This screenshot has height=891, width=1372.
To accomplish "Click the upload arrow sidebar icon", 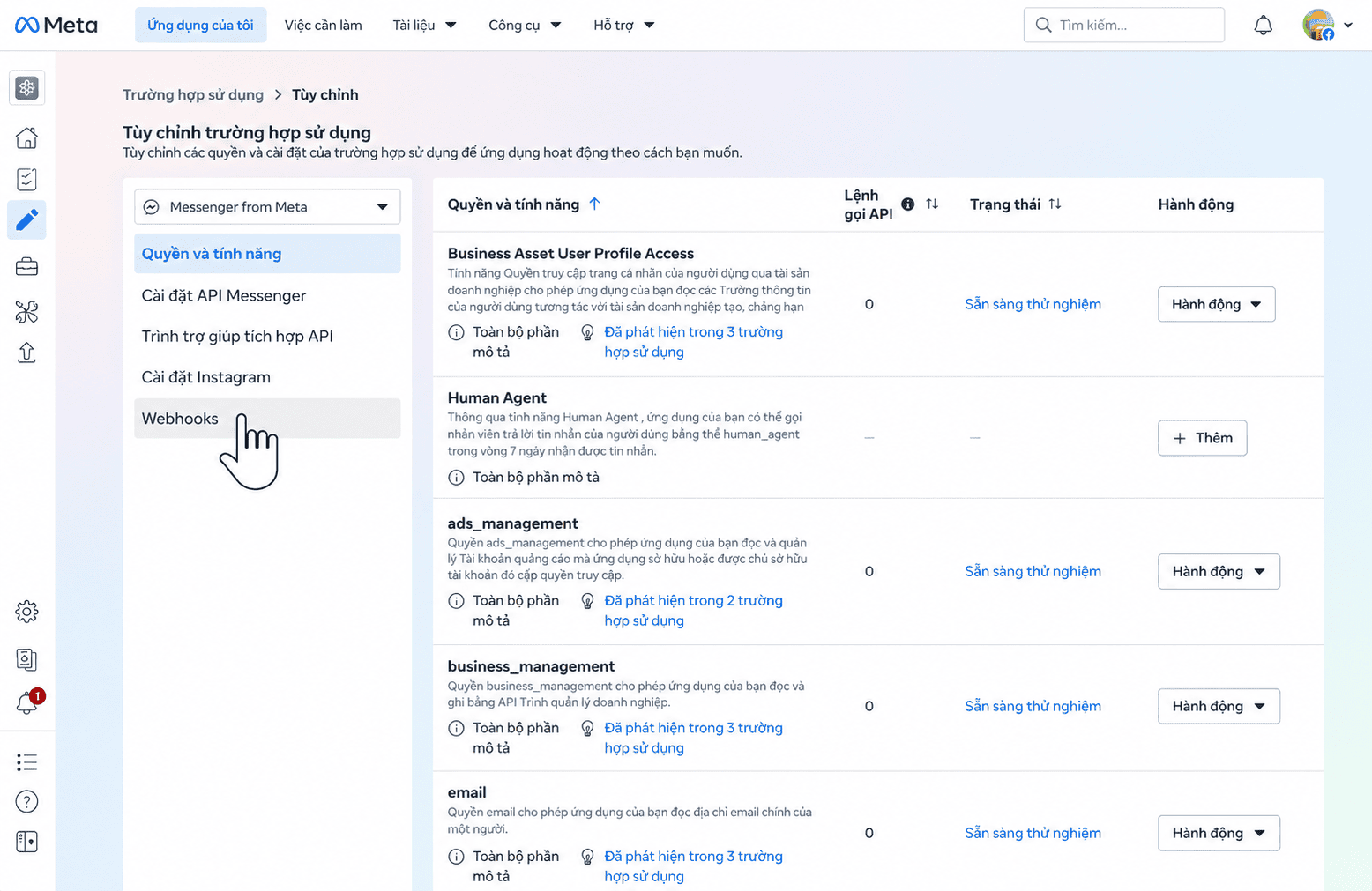I will click(26, 353).
